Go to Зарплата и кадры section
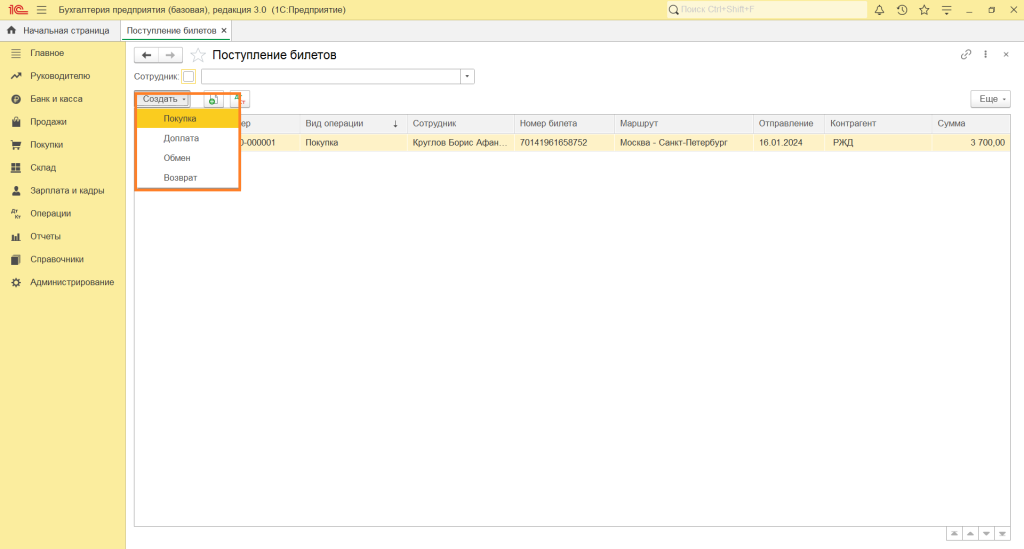Viewport: 1024px width, 549px height. point(67,190)
